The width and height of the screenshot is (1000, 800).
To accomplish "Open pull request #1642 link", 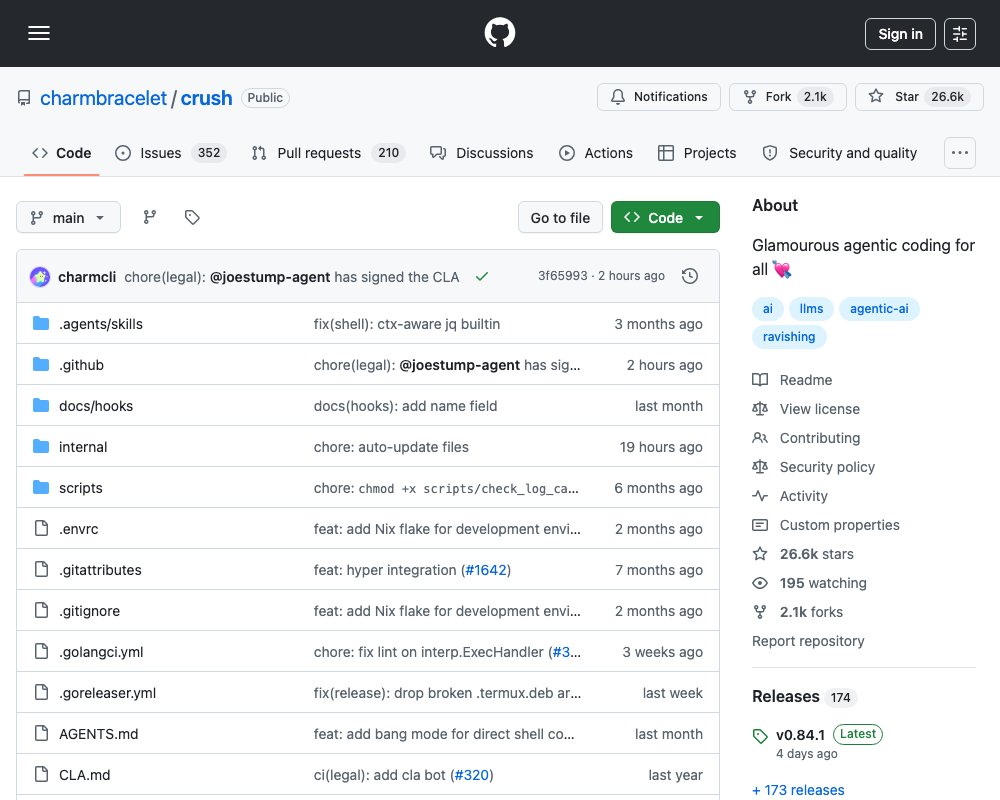I will click(486, 570).
